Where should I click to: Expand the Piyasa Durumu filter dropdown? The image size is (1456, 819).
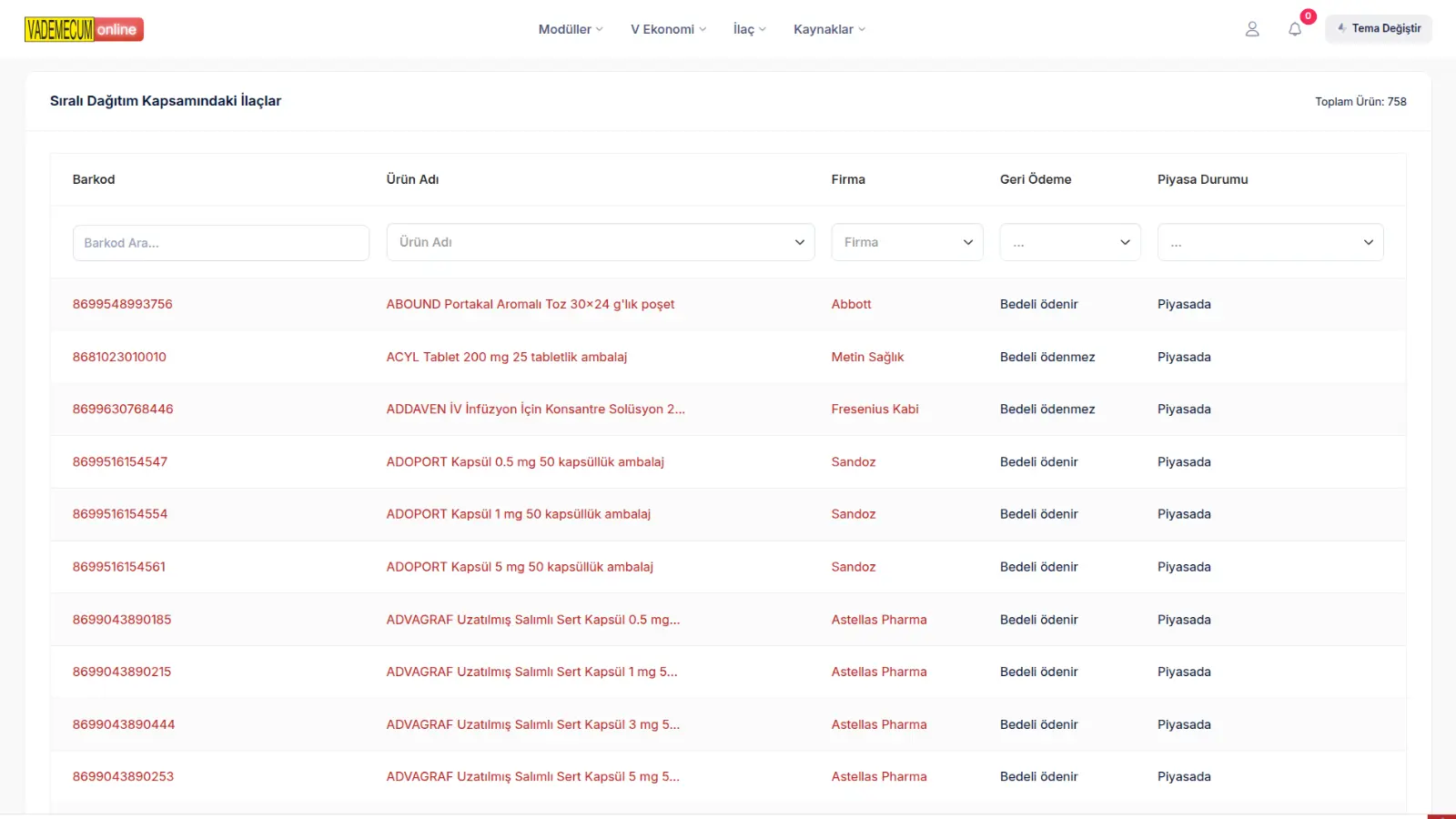point(1270,242)
